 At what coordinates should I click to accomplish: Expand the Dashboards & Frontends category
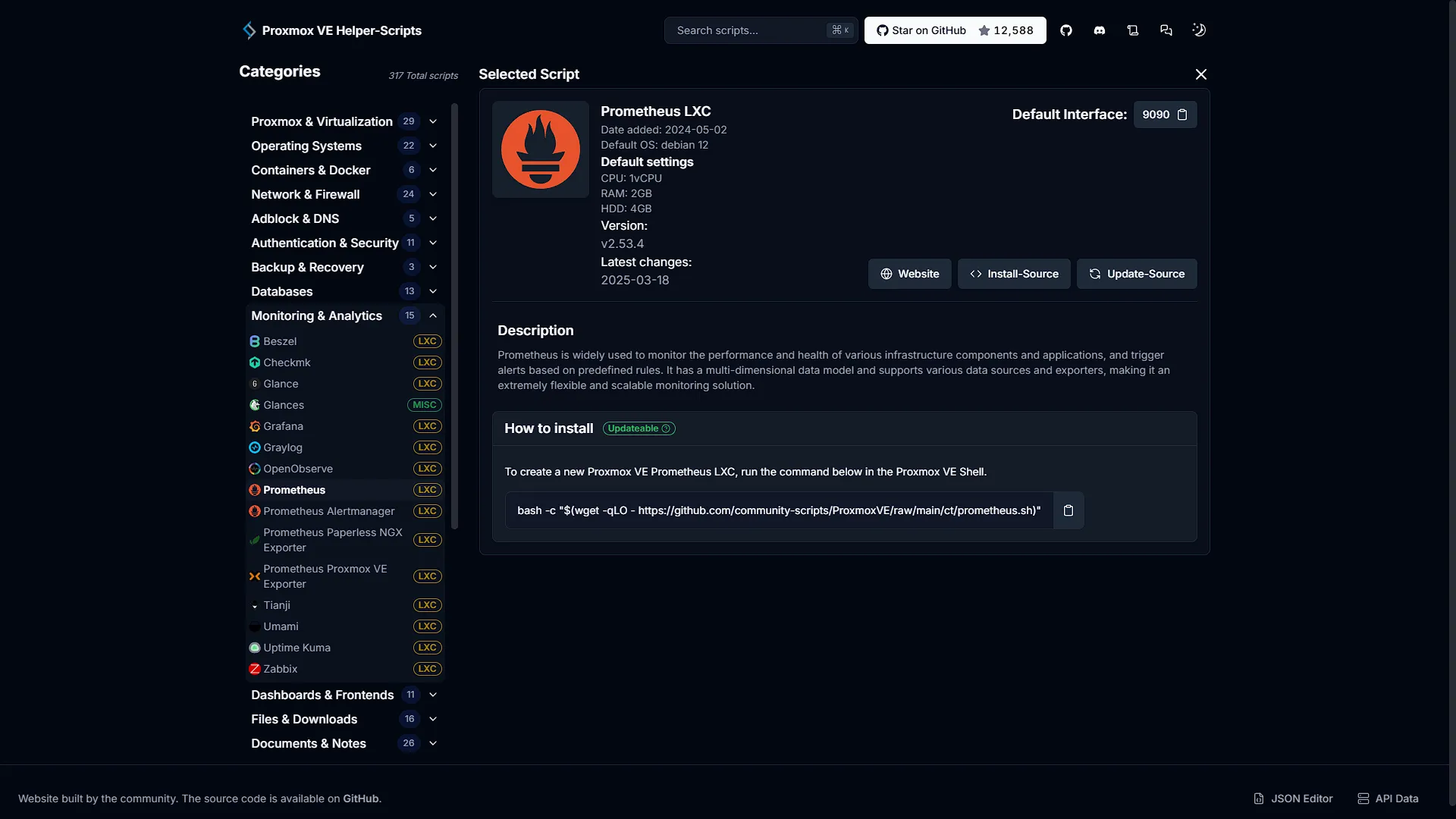click(x=345, y=695)
